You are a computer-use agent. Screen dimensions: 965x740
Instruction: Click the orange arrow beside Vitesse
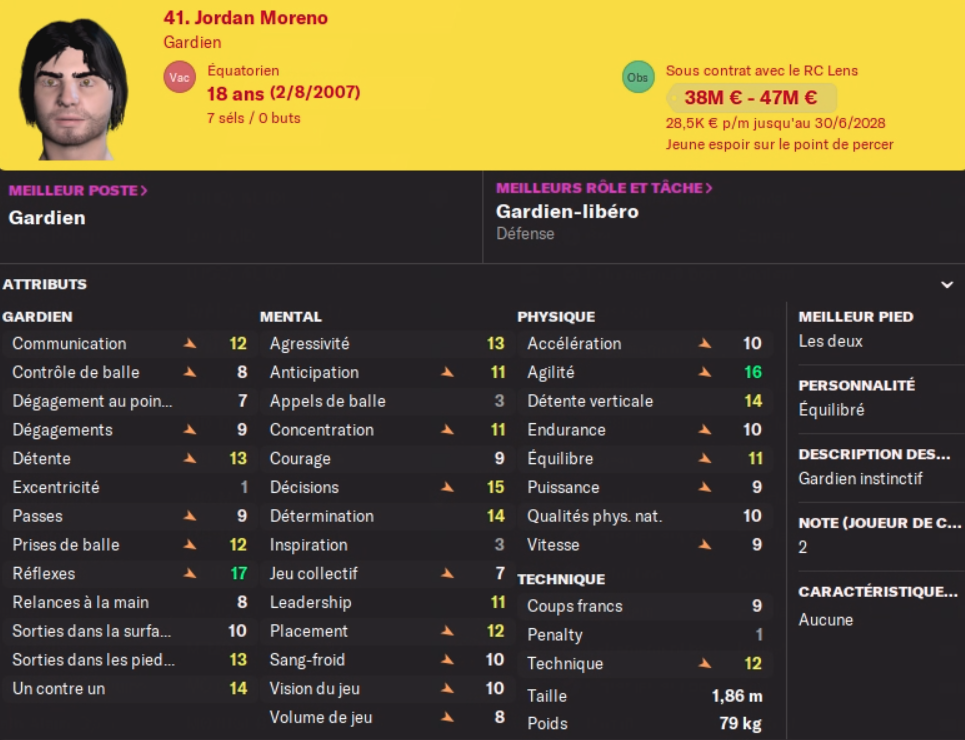coord(705,545)
